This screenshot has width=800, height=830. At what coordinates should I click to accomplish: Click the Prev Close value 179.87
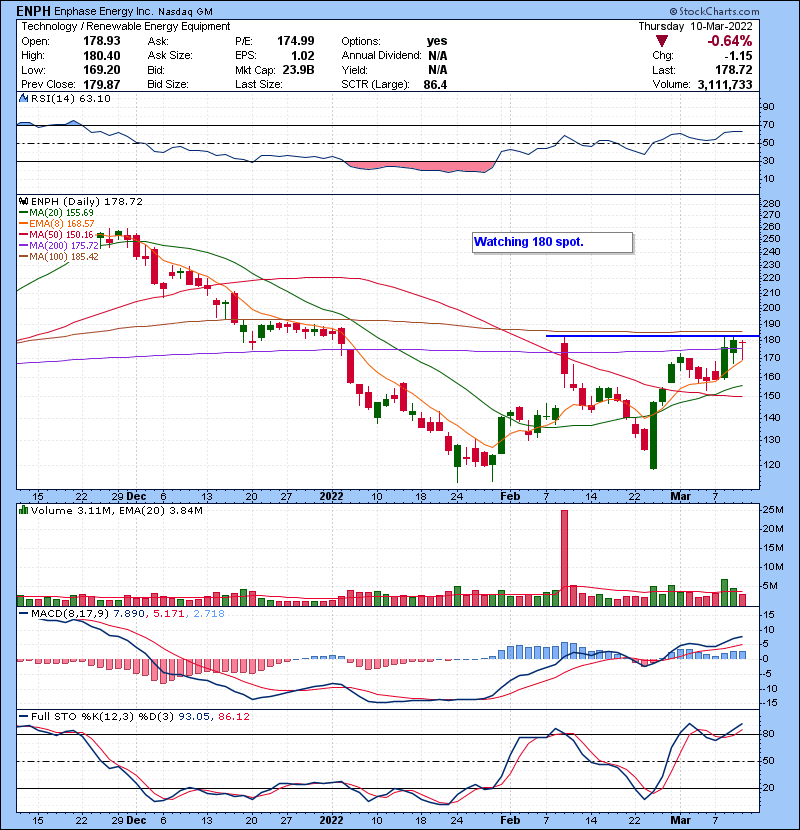pyautogui.click(x=102, y=84)
